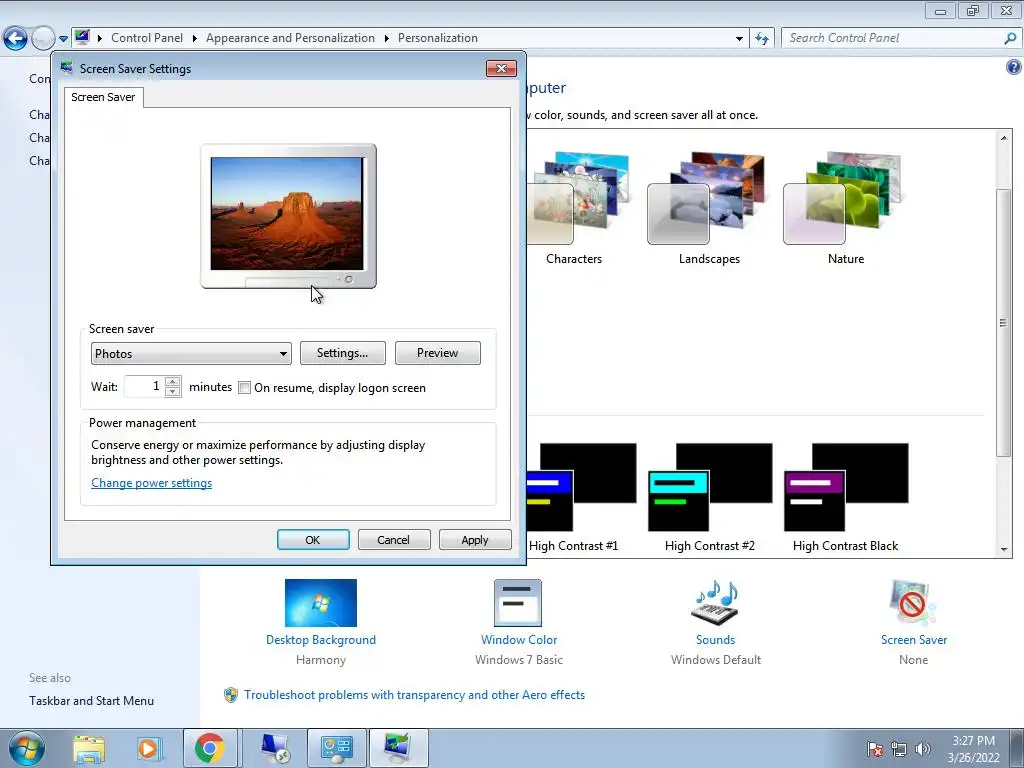Click Control Panel breadcrumb
Viewport: 1024px width, 768px height.
pyautogui.click(x=147, y=38)
